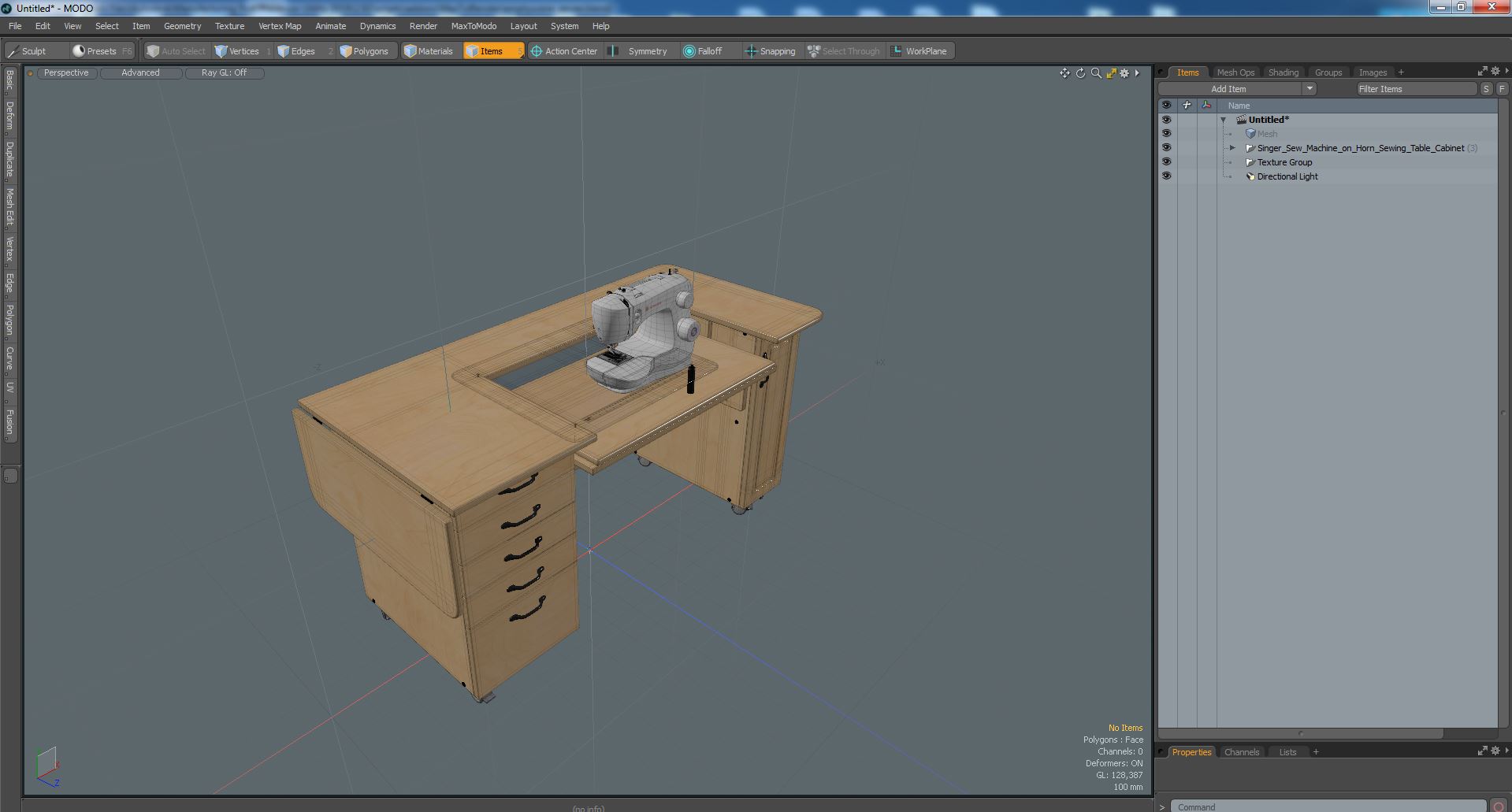The width and height of the screenshot is (1512, 812).
Task: Toggle Select Through mode
Action: [845, 51]
